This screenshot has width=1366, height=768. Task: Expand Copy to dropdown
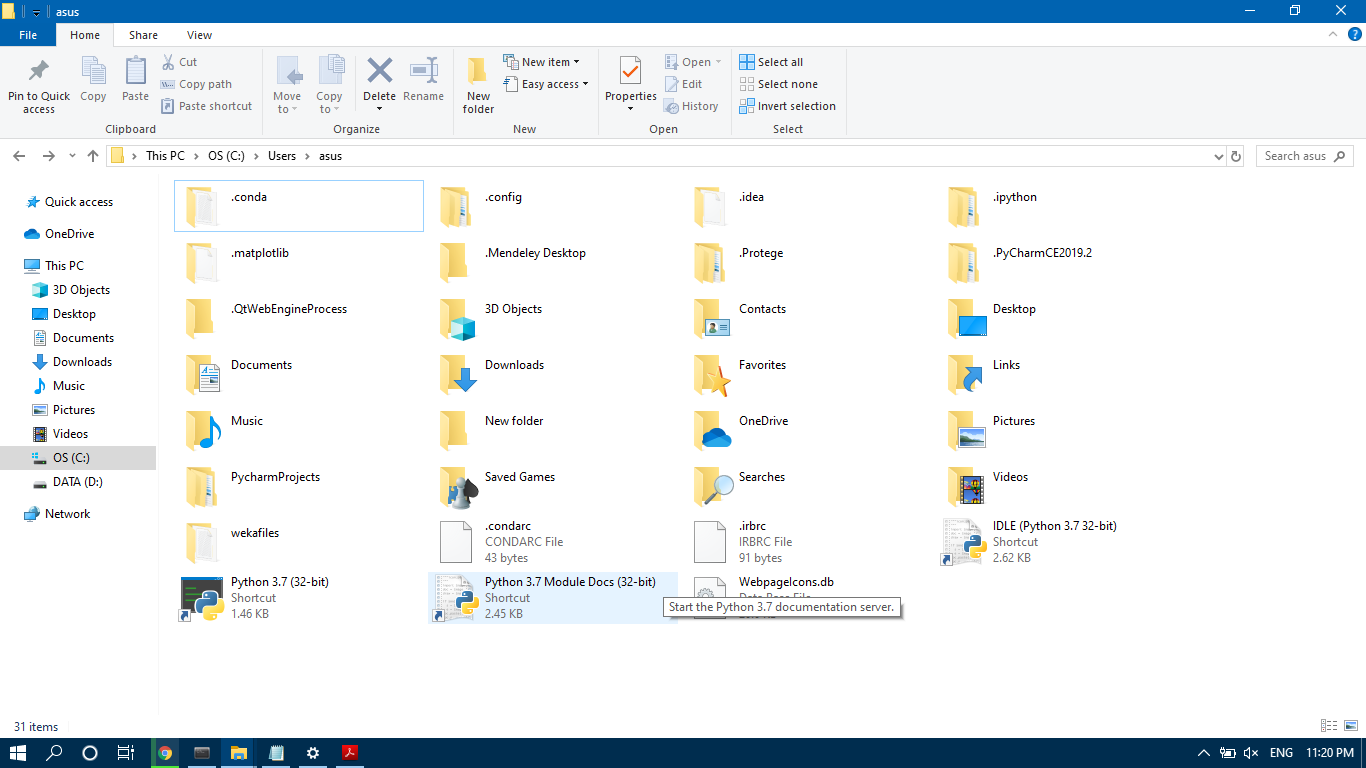[x=329, y=103]
